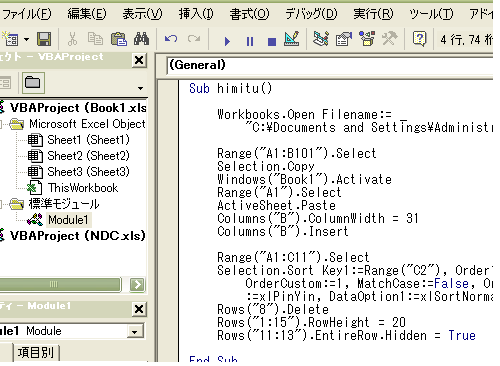Viewport: 500px width, 366px height.
Task: Open the 実行(R) menu
Action: tap(373, 14)
